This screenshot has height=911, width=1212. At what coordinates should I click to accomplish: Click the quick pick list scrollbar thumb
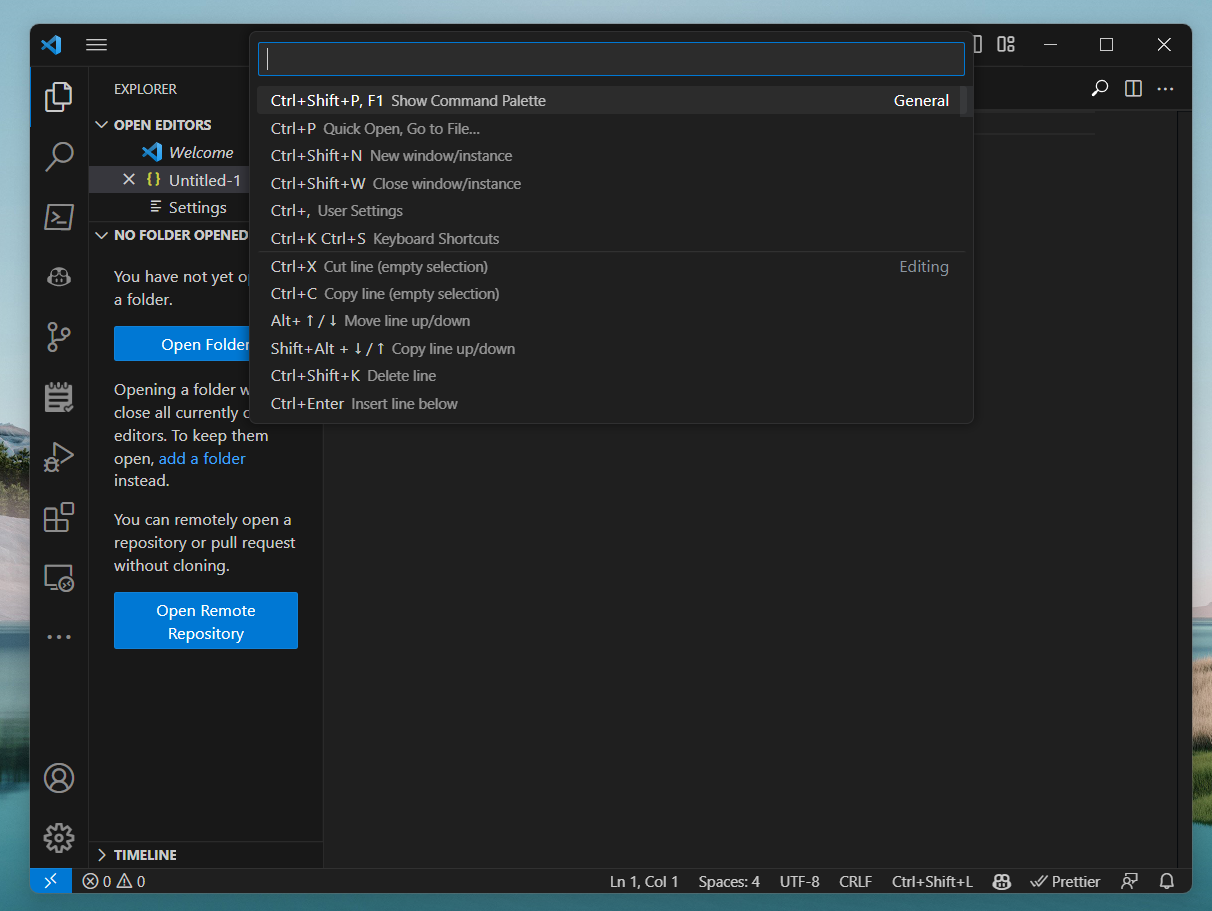[965, 102]
